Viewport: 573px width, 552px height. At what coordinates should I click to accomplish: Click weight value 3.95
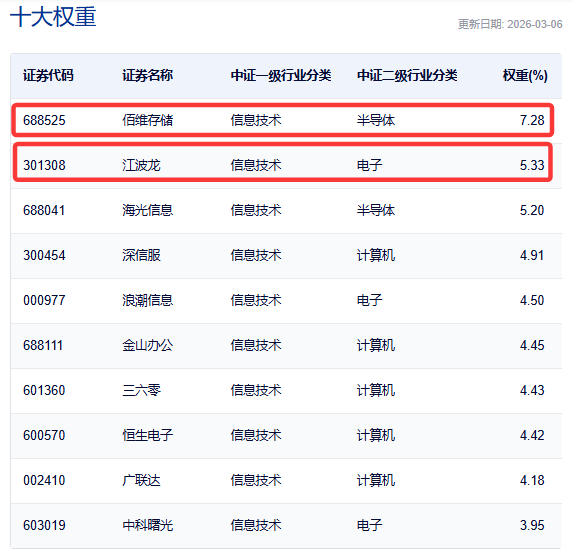coord(532,525)
